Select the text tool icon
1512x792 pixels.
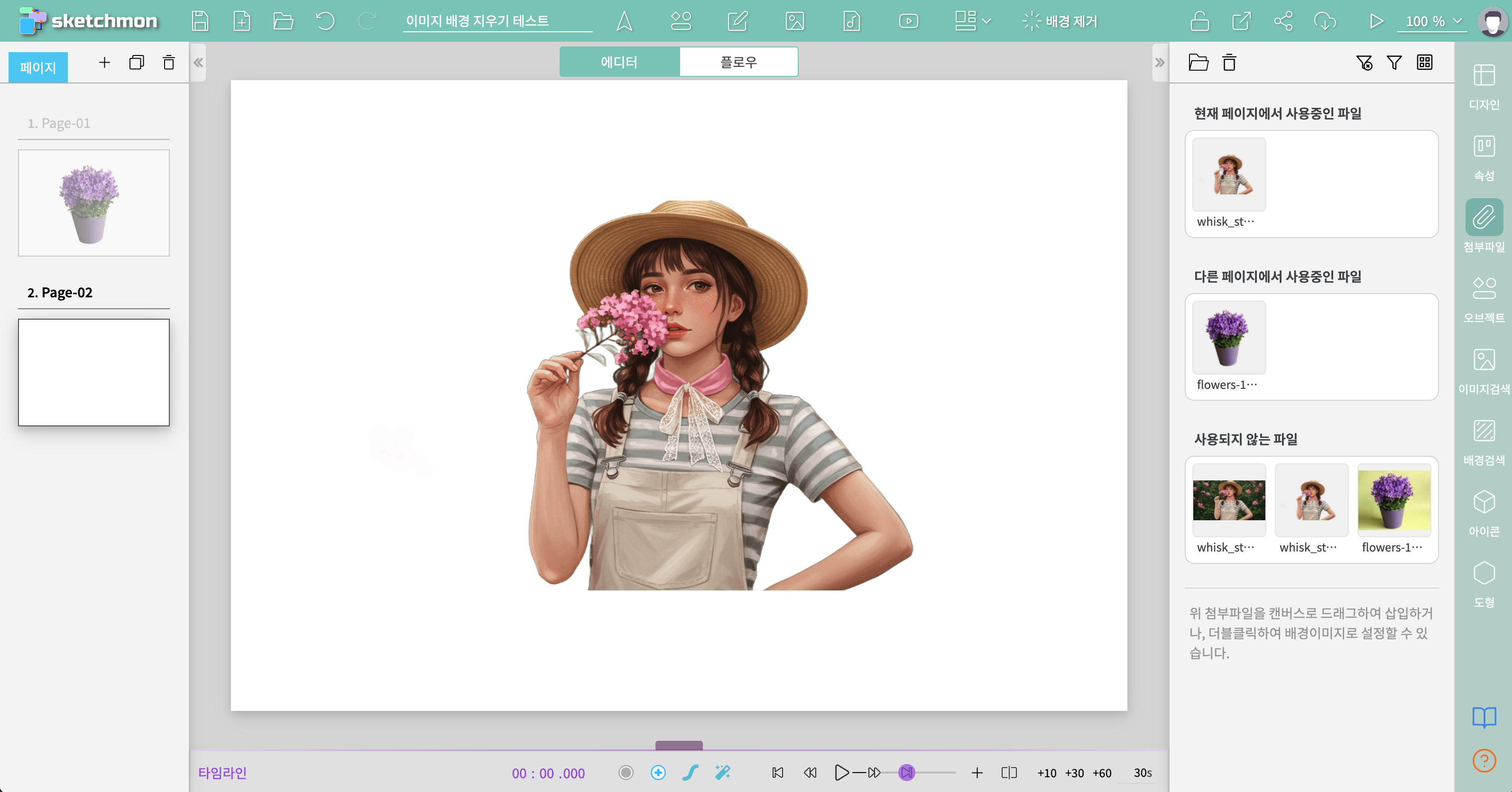[x=624, y=21]
